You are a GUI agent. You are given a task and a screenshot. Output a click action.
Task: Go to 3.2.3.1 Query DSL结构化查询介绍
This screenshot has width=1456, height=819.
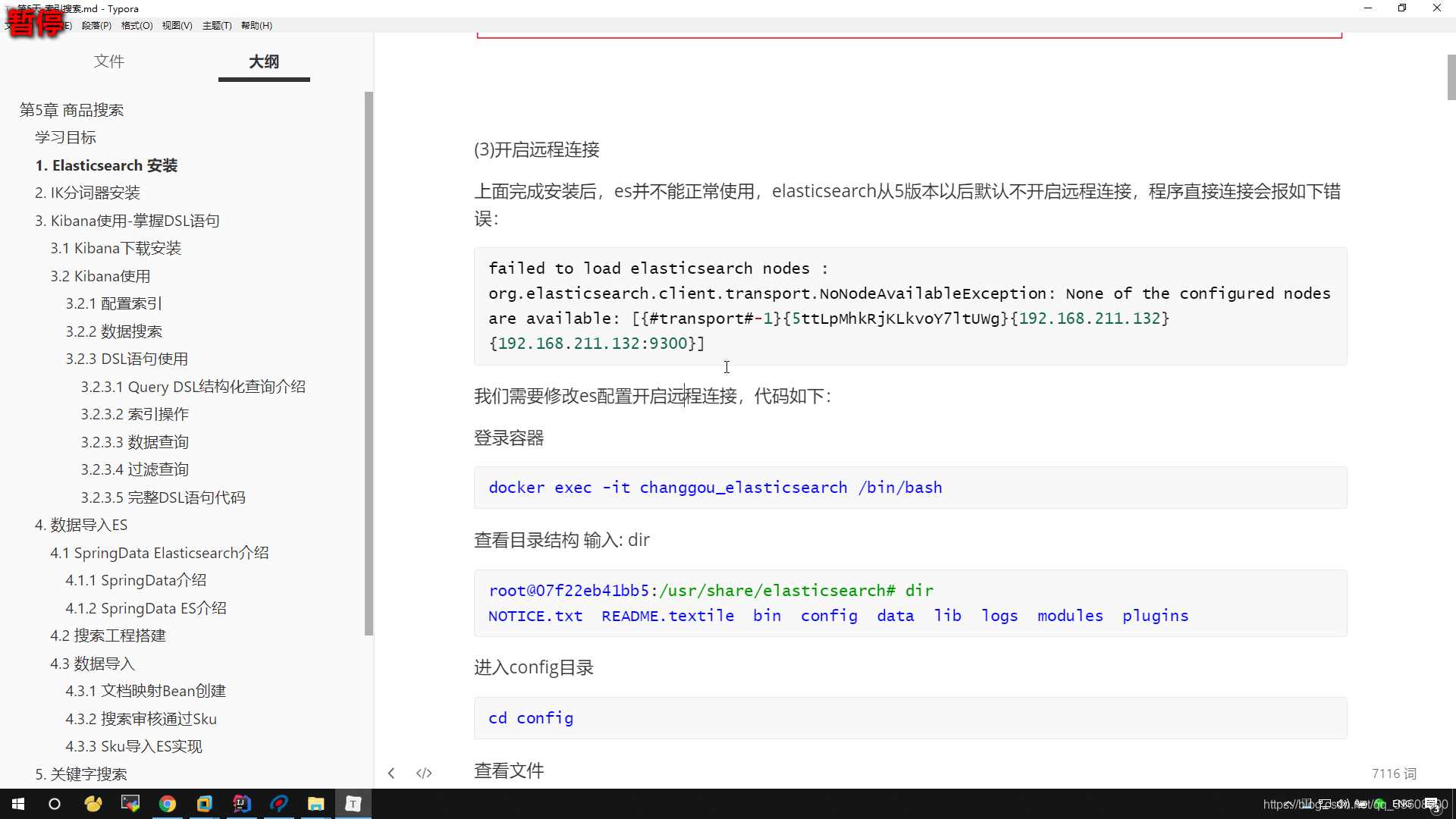[193, 387]
